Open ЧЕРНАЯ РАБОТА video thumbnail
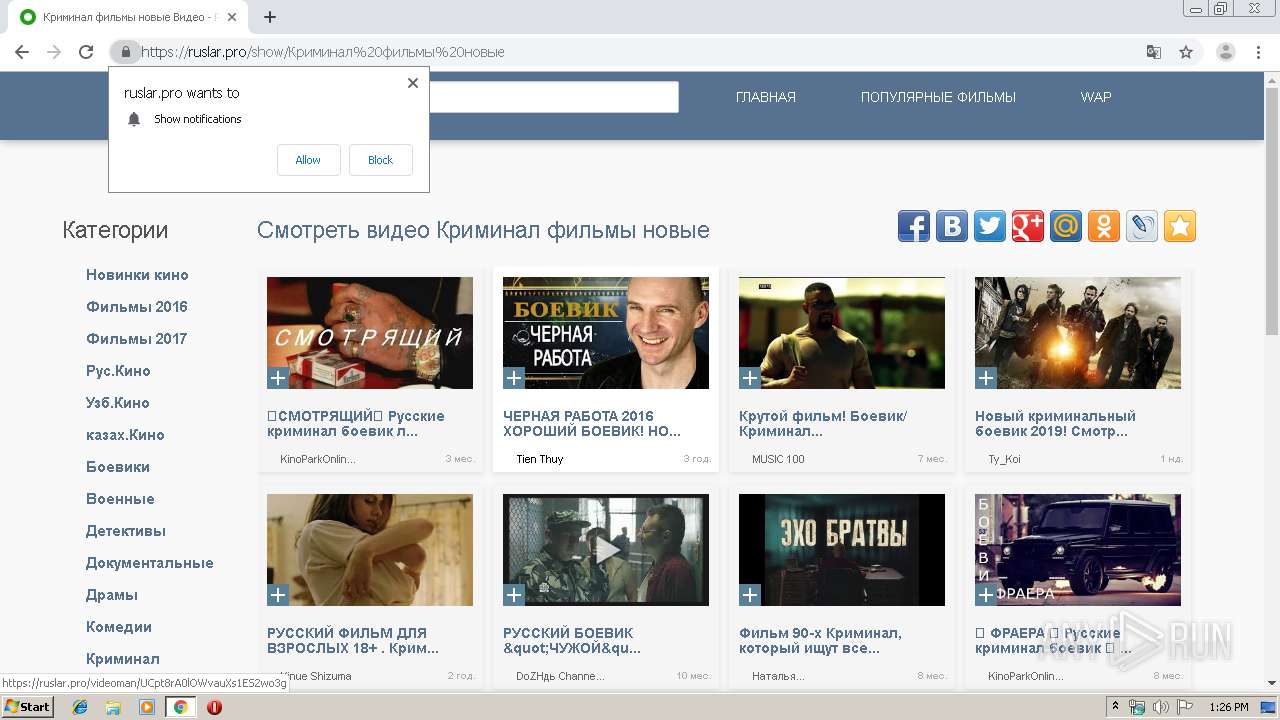The width and height of the screenshot is (1280, 720). (606, 333)
